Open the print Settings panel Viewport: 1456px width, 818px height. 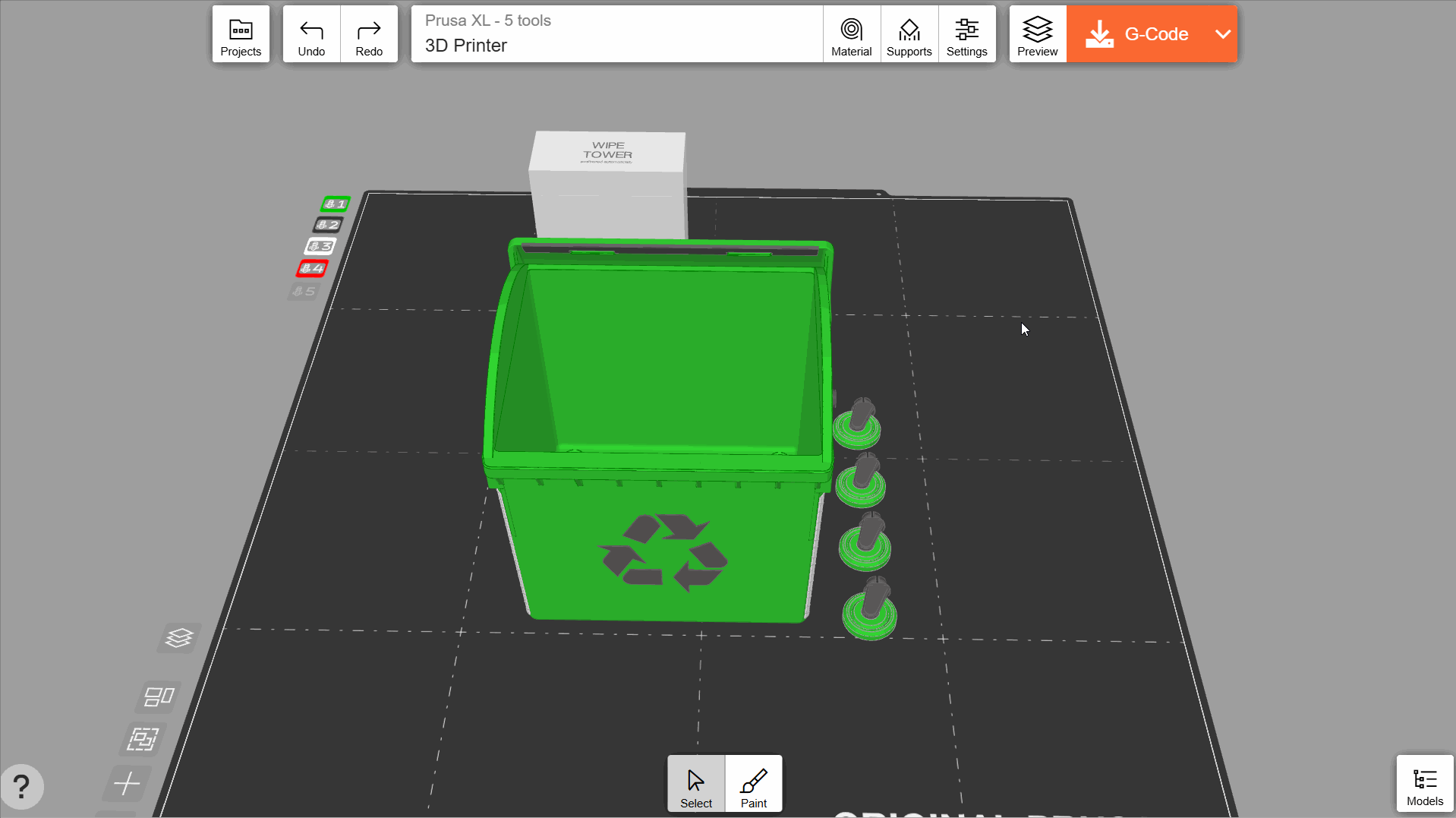tap(966, 34)
